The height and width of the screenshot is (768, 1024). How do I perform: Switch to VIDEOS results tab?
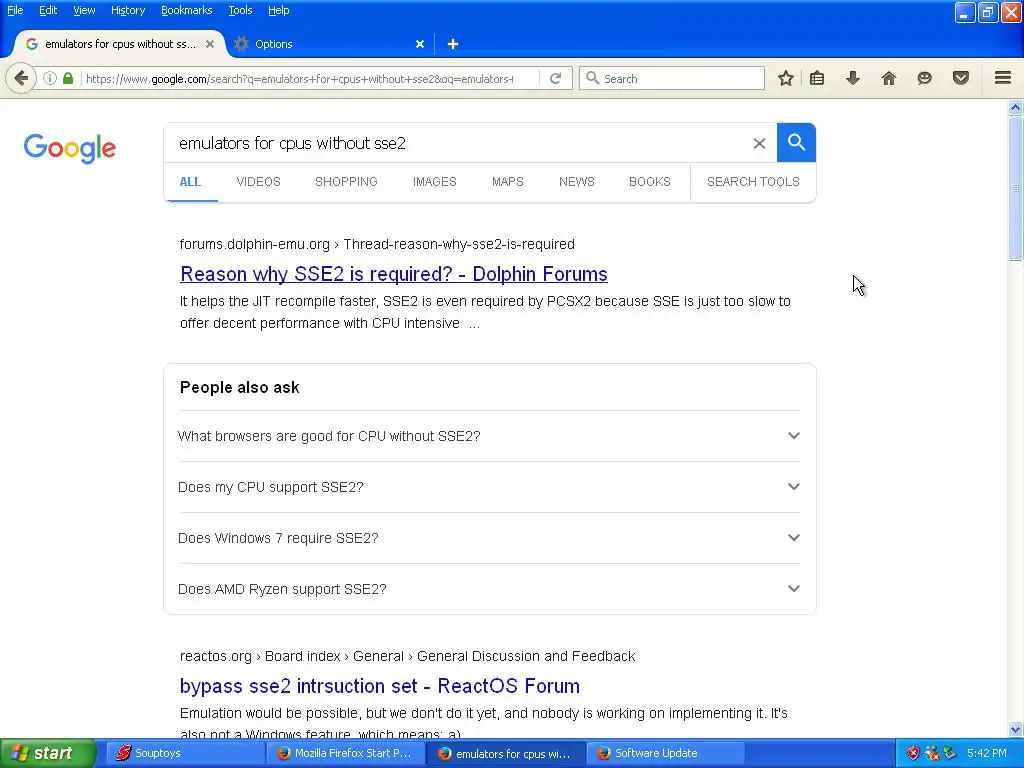pos(258,182)
